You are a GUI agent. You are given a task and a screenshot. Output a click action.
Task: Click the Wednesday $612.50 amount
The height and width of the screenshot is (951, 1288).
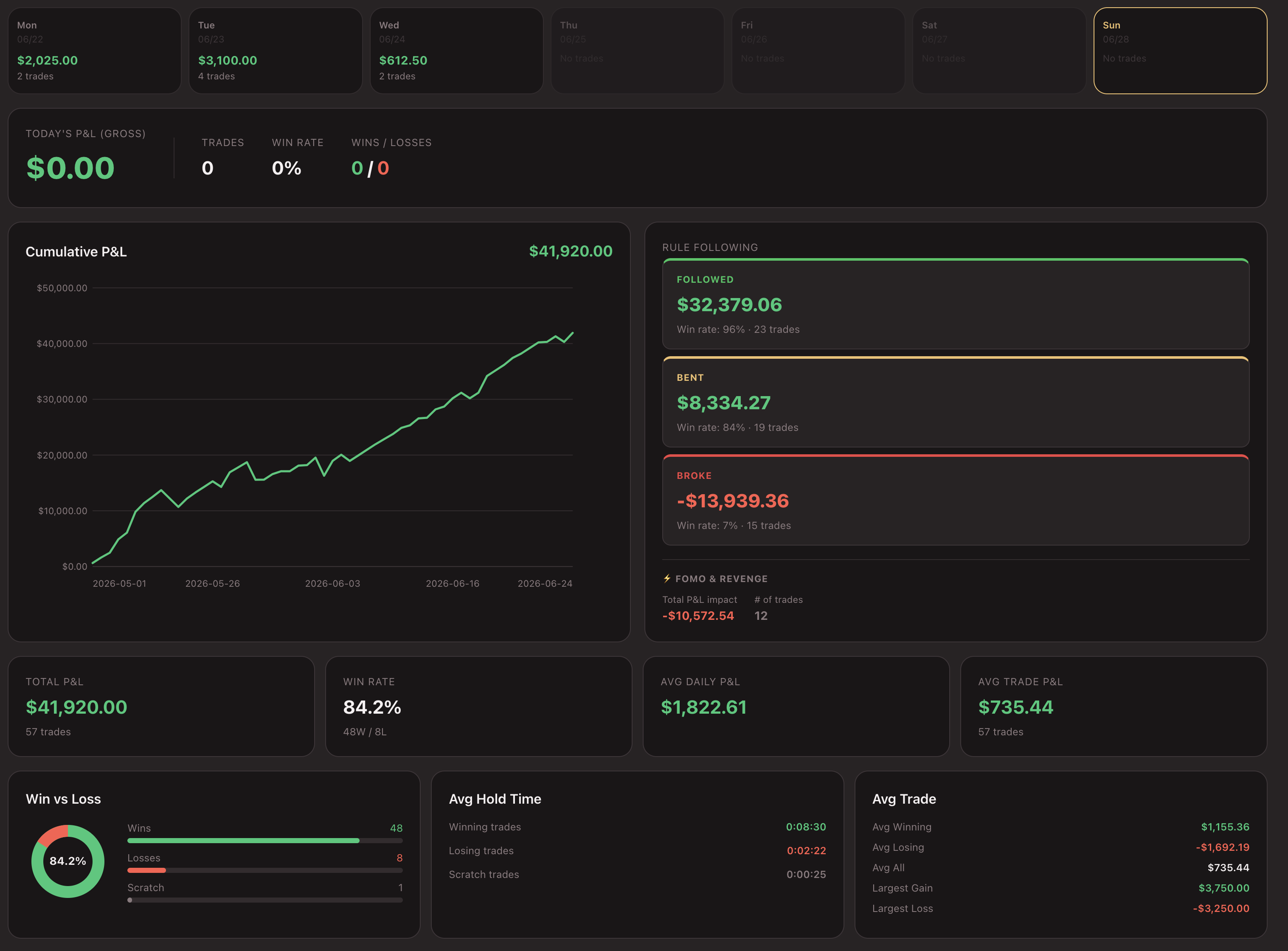tap(403, 60)
